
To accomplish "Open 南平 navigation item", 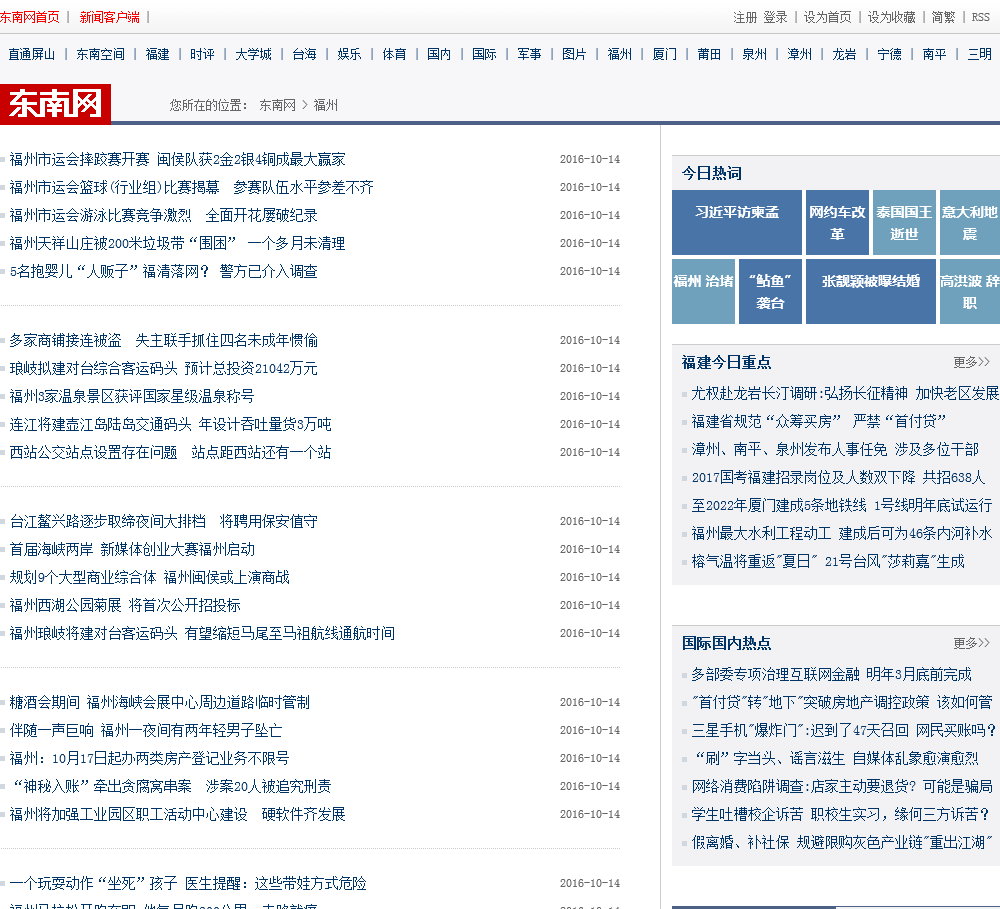I will tap(934, 54).
